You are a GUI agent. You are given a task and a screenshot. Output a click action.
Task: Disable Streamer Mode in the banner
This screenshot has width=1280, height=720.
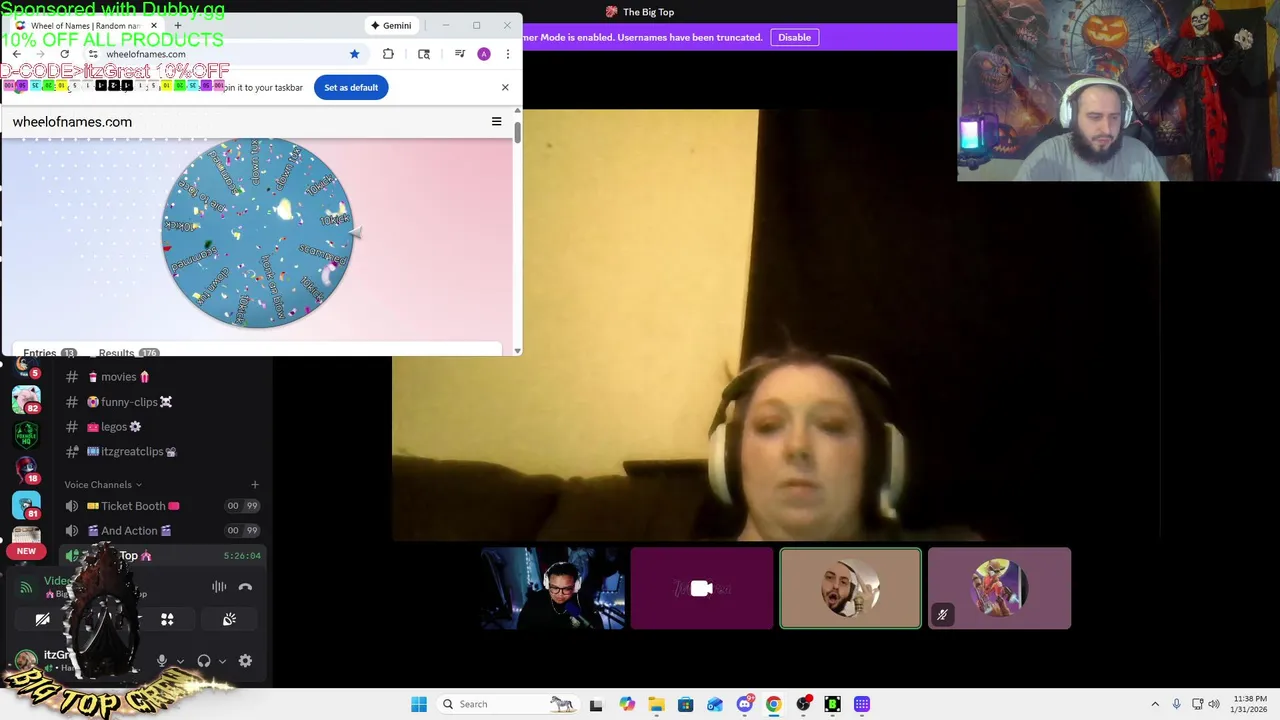[794, 37]
